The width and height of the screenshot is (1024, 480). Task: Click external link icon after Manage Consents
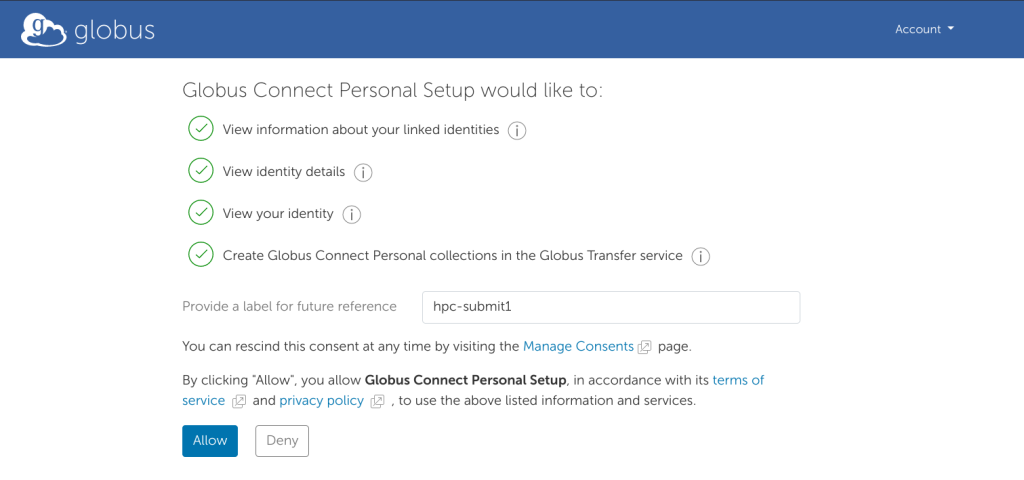pos(645,347)
